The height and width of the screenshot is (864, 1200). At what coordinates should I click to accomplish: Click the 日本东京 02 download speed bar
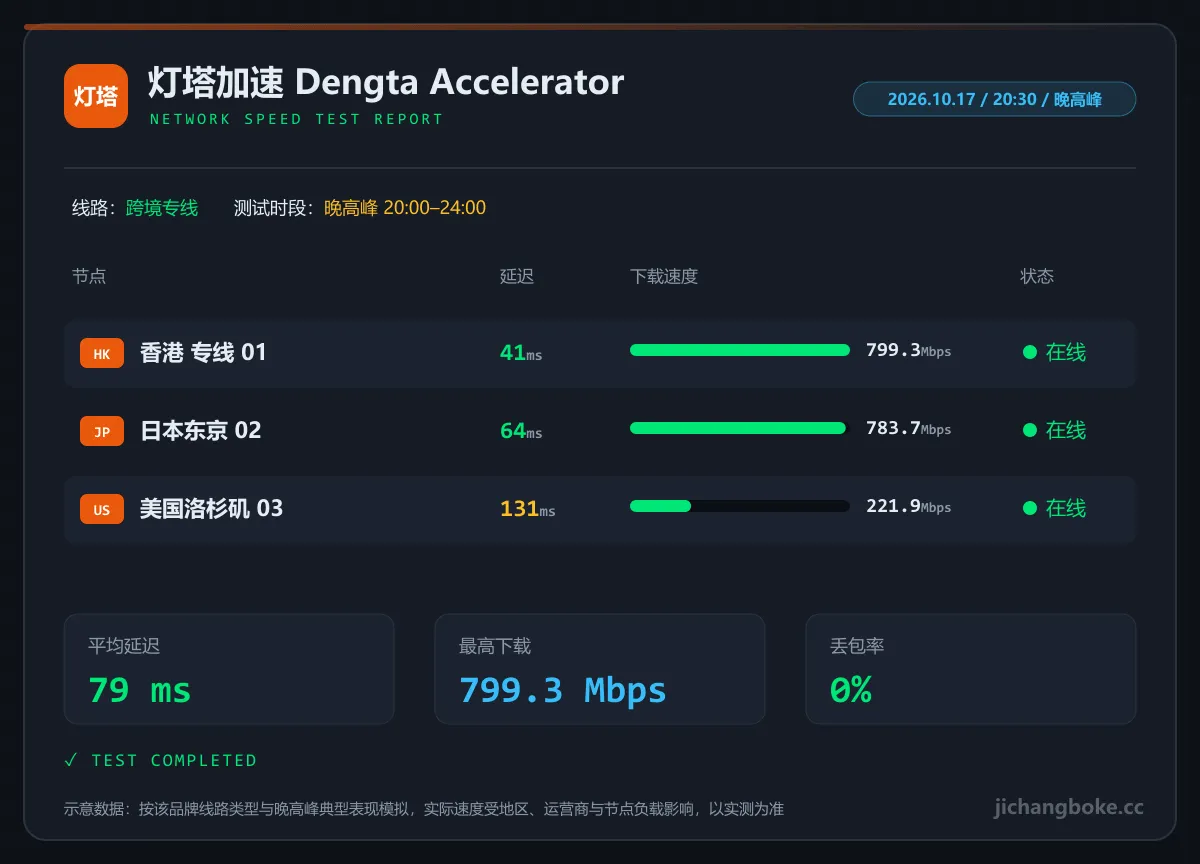(740, 428)
